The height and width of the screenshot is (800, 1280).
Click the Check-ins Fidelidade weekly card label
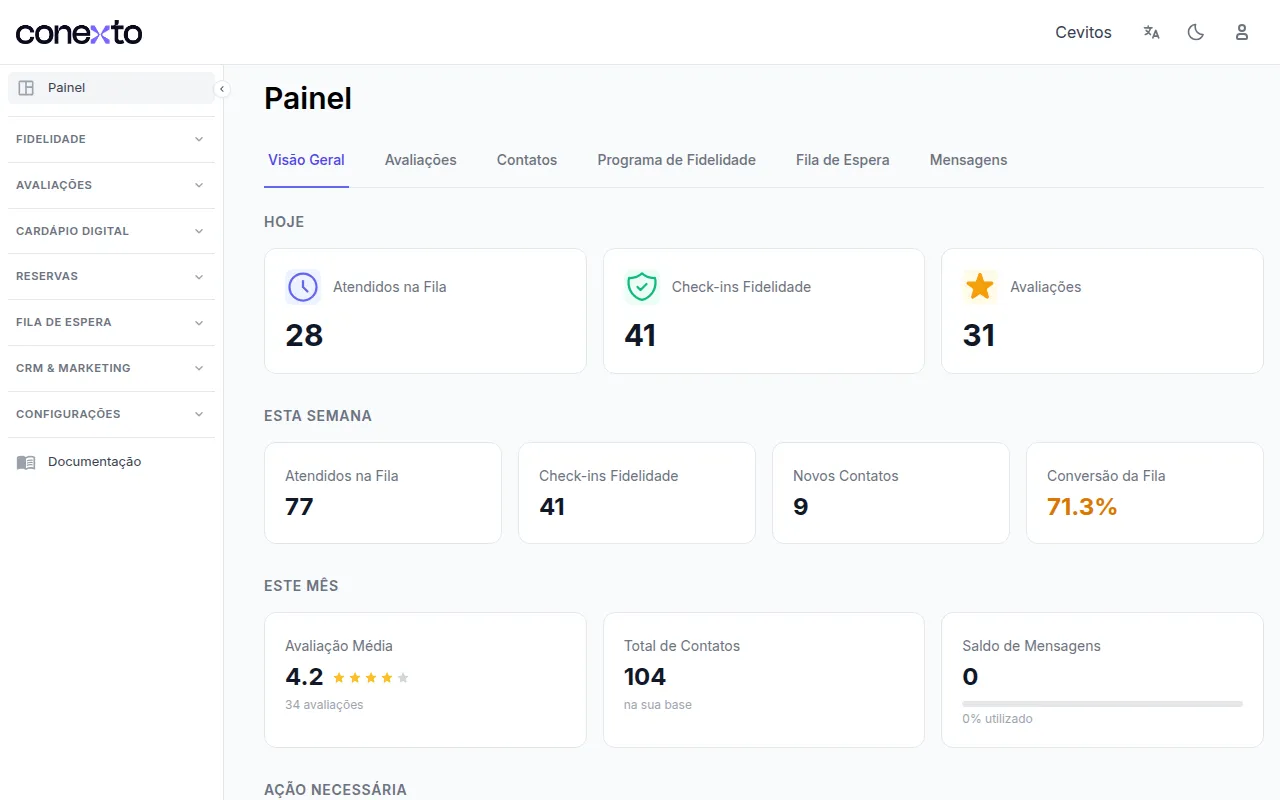pos(608,476)
